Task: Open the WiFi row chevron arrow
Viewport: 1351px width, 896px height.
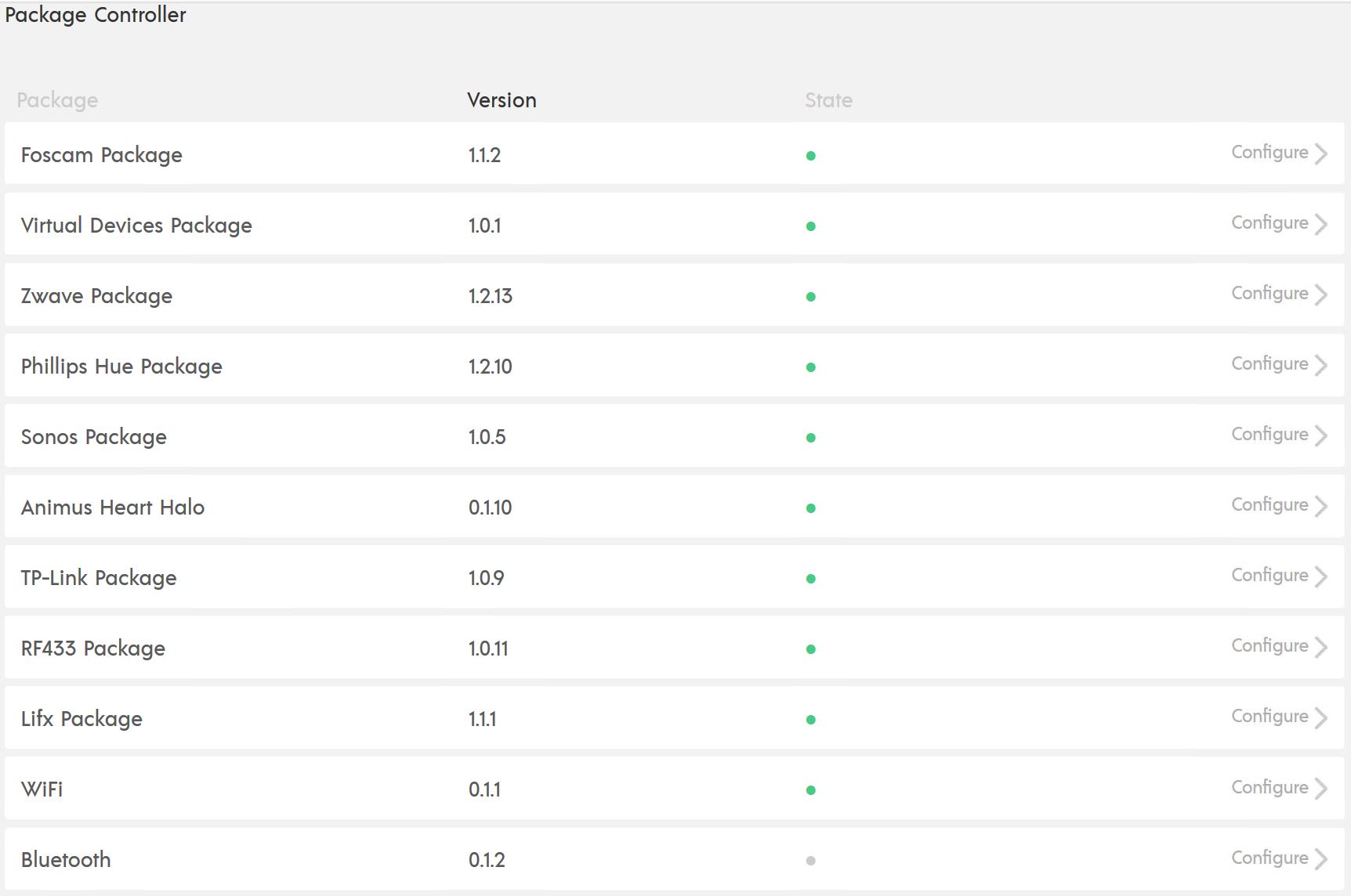Action: coord(1321,788)
